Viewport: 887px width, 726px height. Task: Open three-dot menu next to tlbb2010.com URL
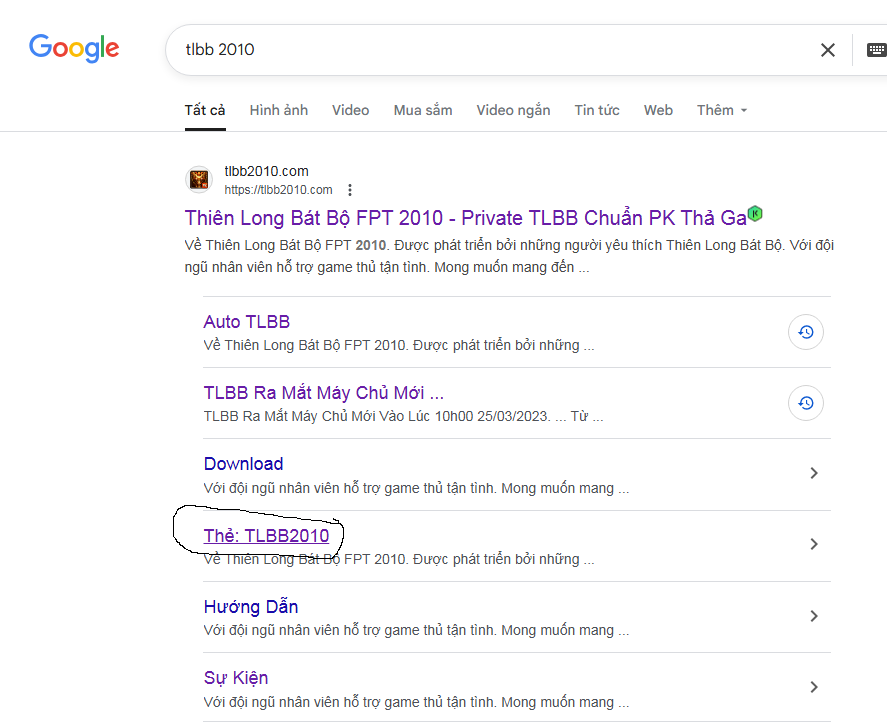350,190
